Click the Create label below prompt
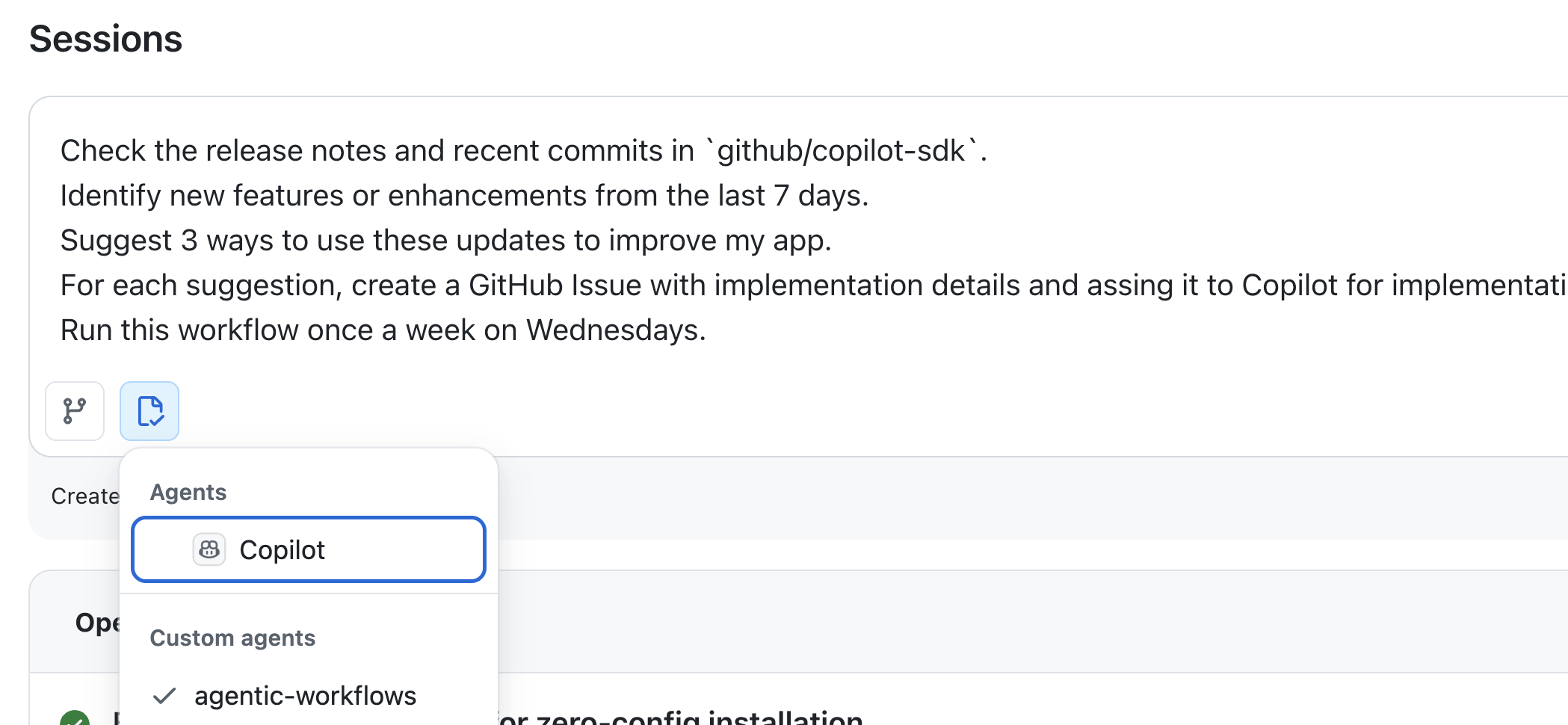The width and height of the screenshot is (1568, 725). 84,496
